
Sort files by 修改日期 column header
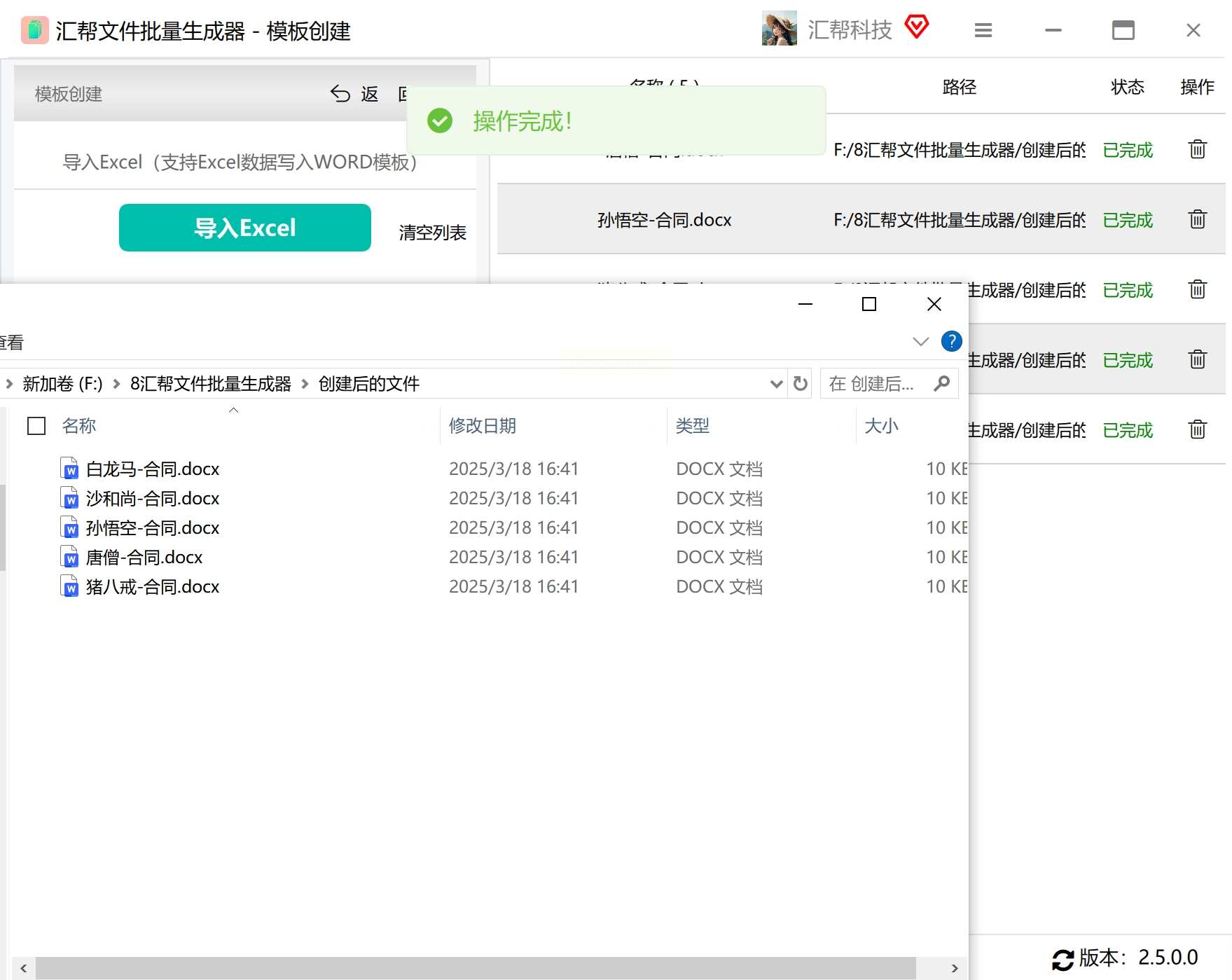click(483, 425)
